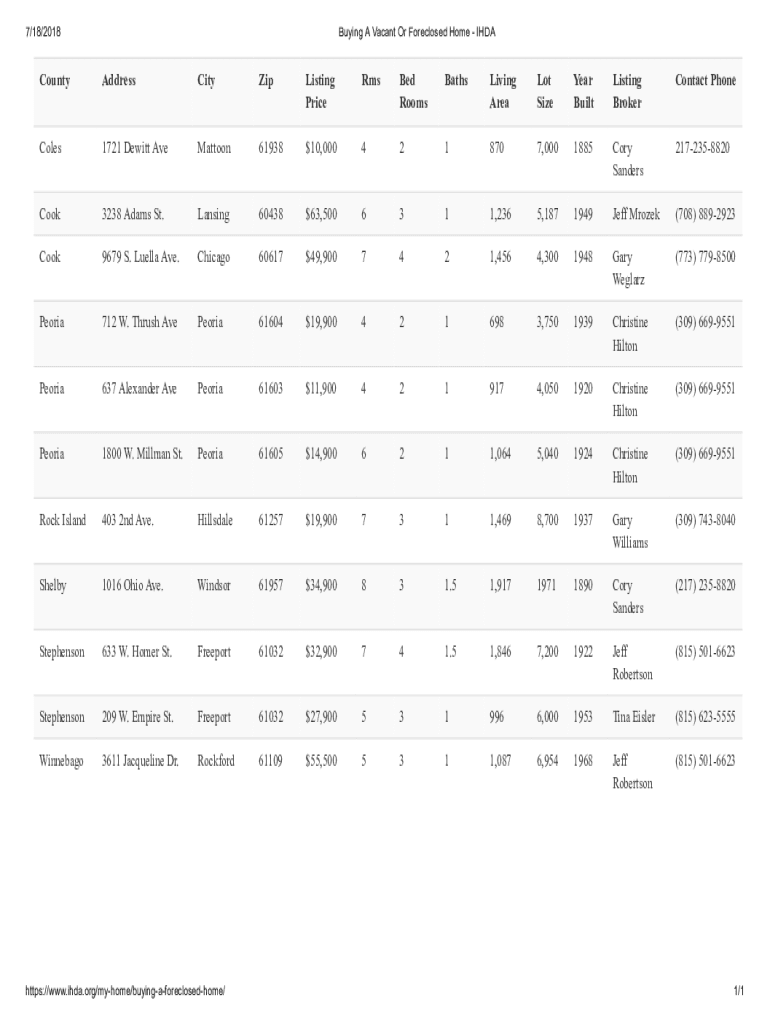Select broker name Gary Weglarz
Image resolution: width=770 pixels, height=1024 pixels.
[x=629, y=268]
